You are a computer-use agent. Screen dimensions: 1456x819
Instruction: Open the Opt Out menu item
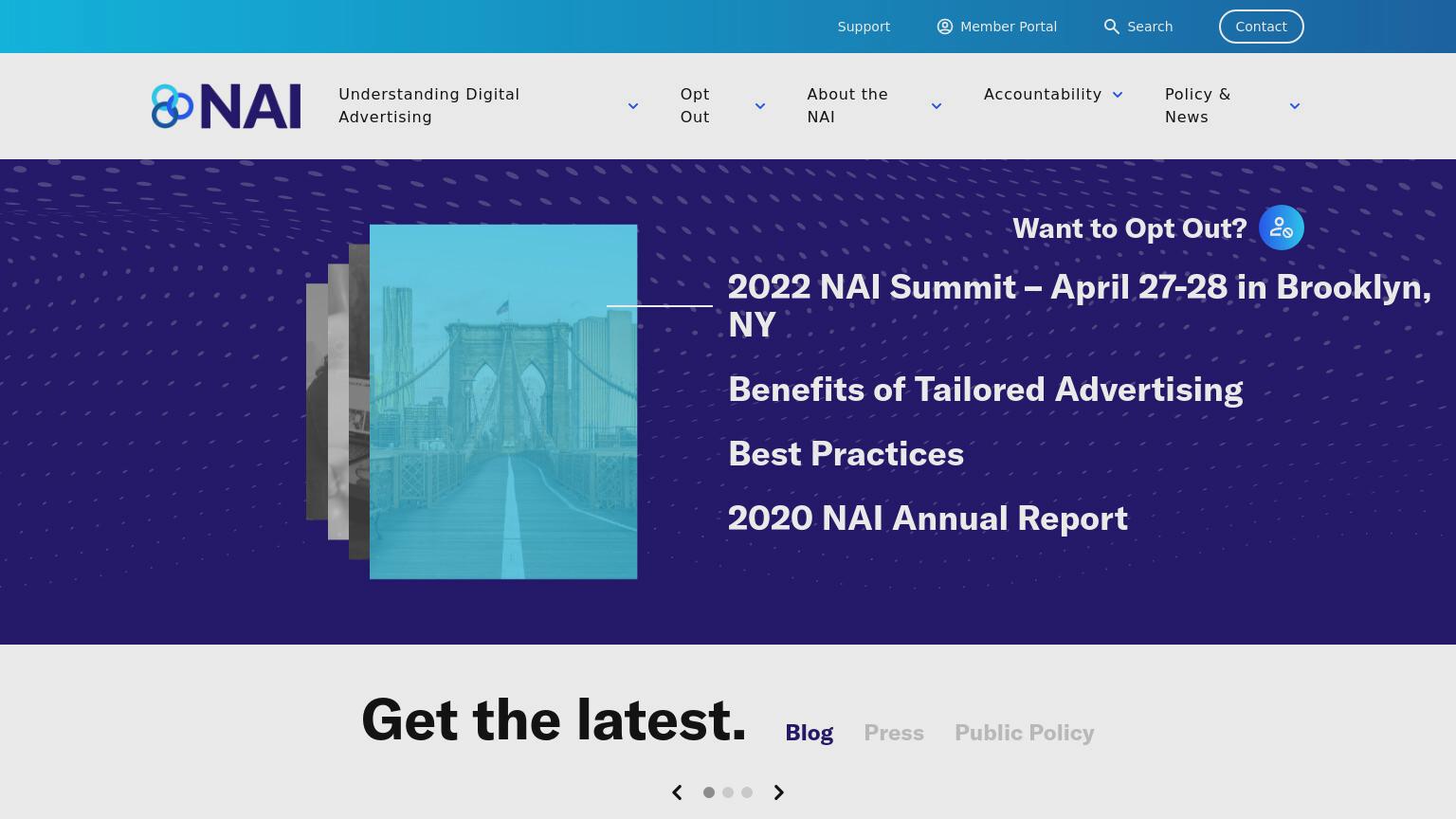click(695, 105)
